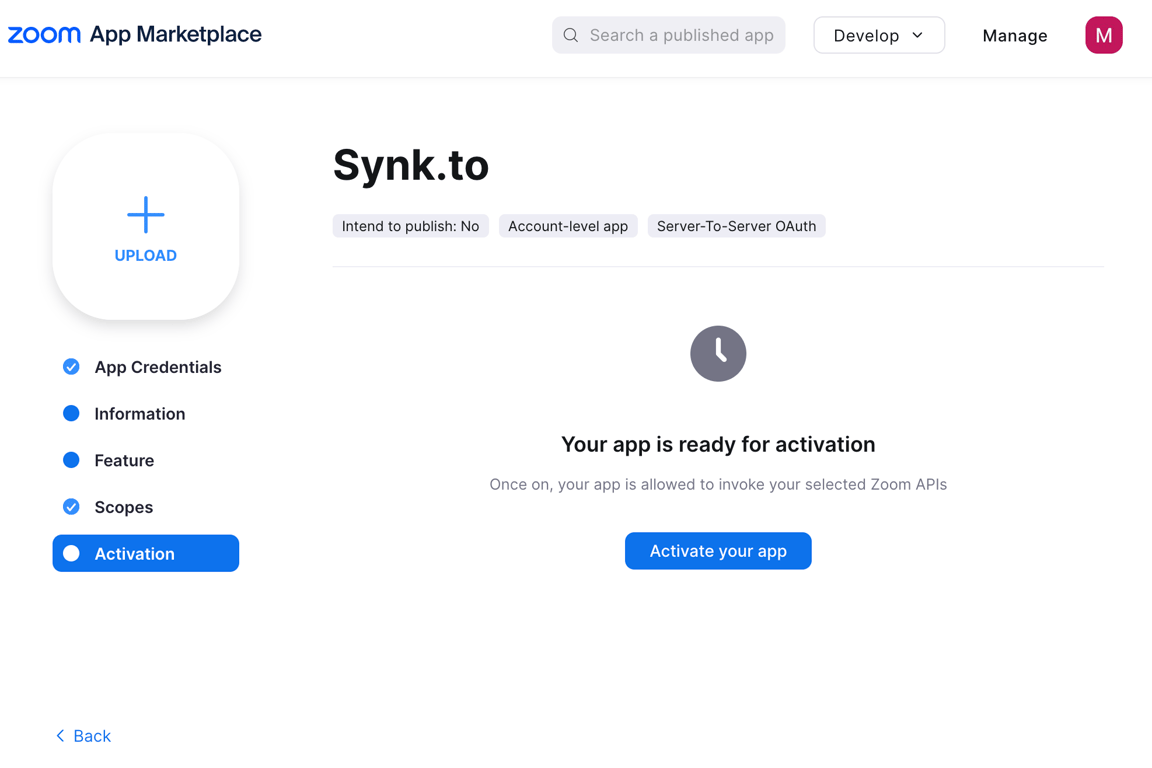
Task: Click the Scopes checkmark icon
Action: 71,507
